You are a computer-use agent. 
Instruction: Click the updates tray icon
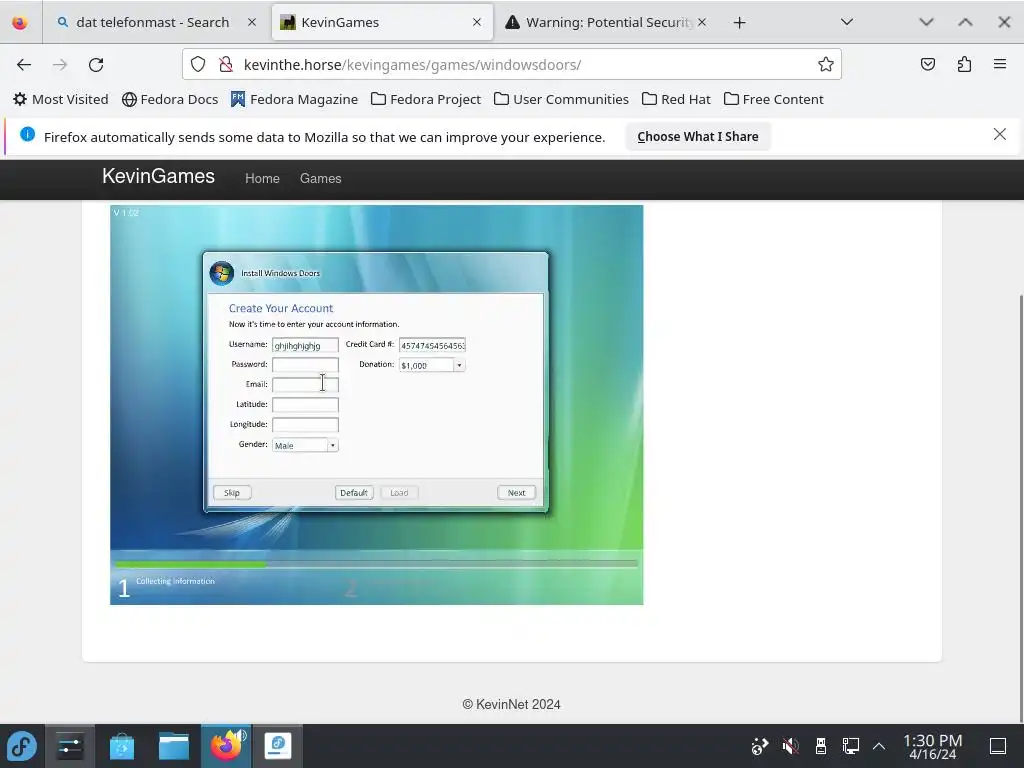pos(760,746)
